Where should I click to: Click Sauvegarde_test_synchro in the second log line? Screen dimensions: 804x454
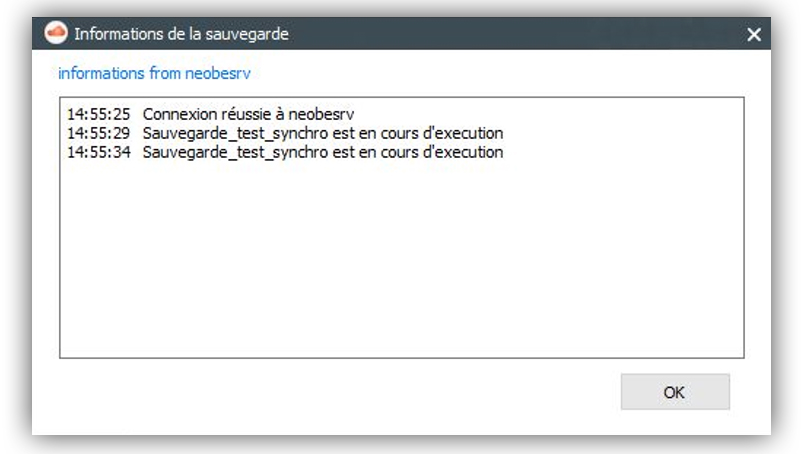point(235,134)
